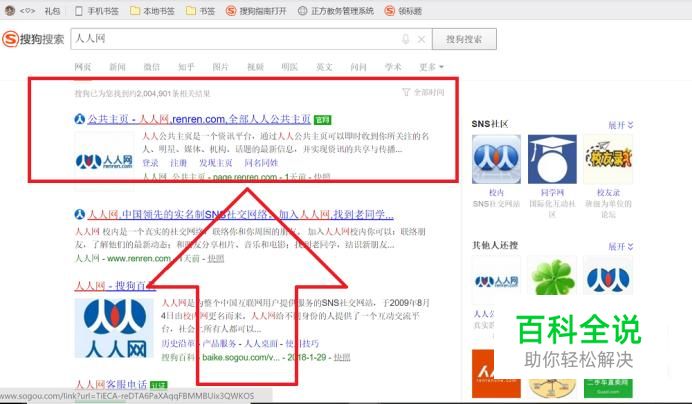692x404 pixels.
Task: Open the 正方教务管理系统 bookmark
Action: click(336, 11)
